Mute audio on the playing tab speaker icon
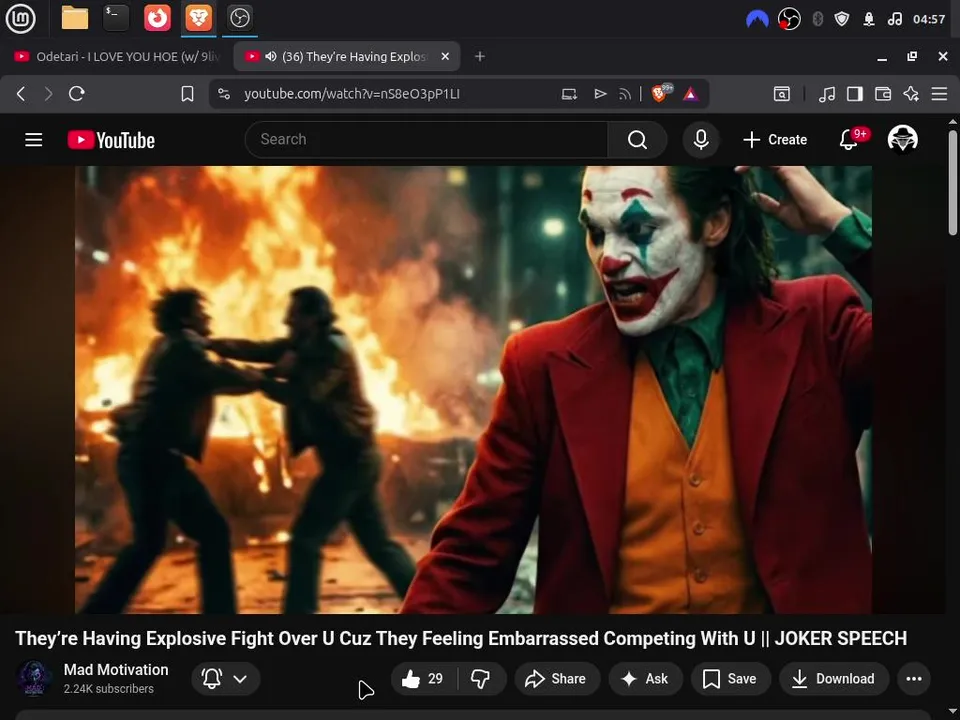960x720 pixels. pos(271,56)
